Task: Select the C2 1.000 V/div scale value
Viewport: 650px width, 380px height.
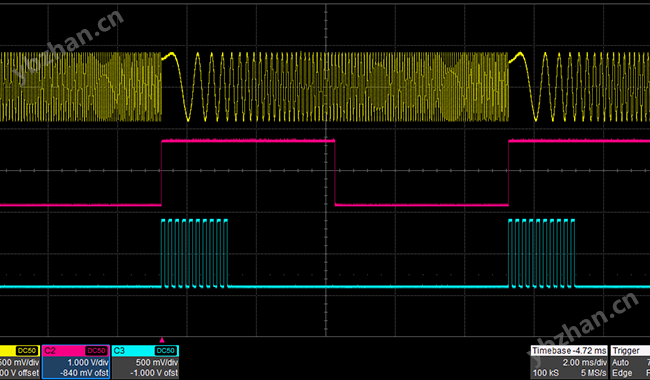Action: pos(88,362)
